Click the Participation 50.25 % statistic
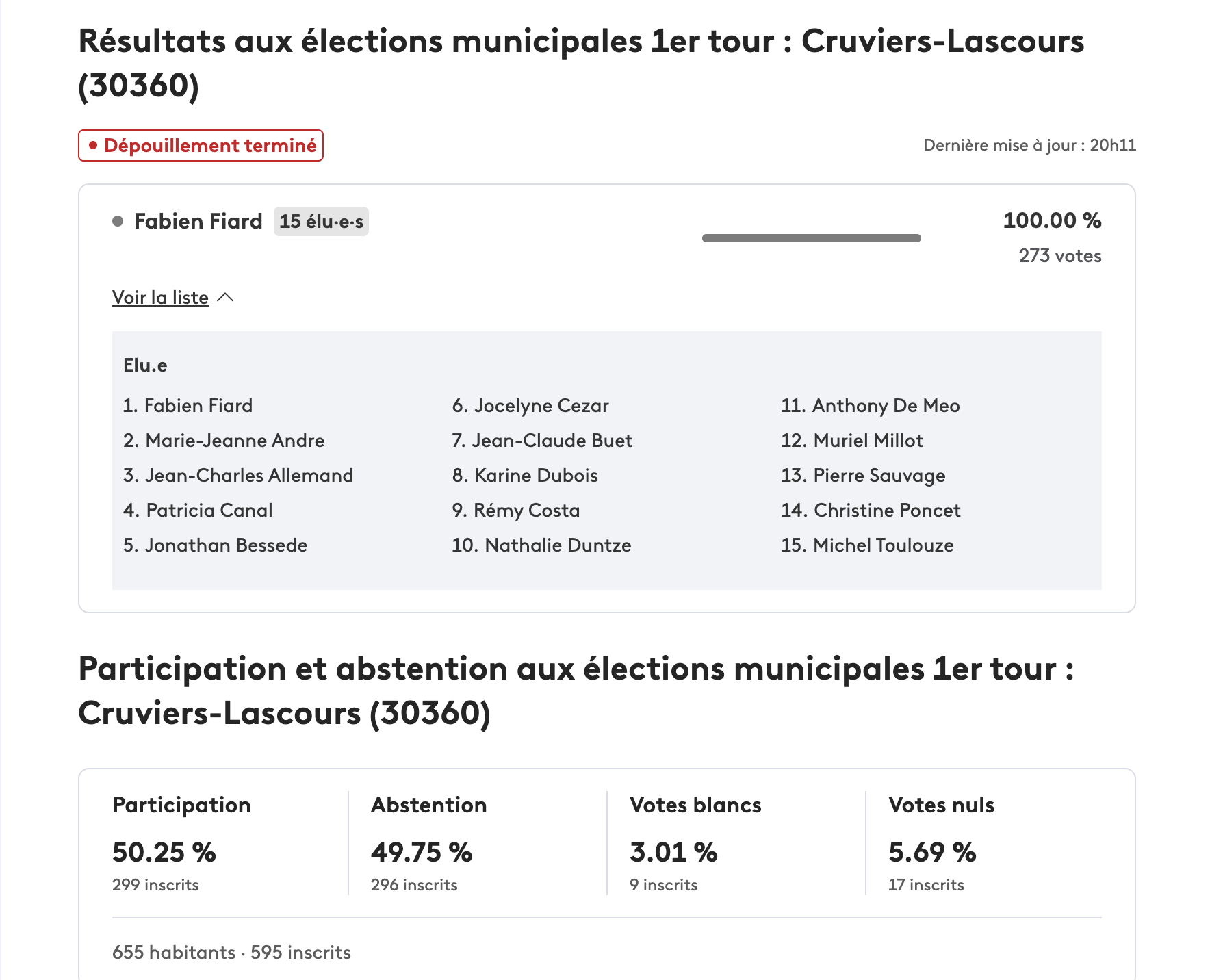Viewport: 1210px width, 980px height. (164, 852)
